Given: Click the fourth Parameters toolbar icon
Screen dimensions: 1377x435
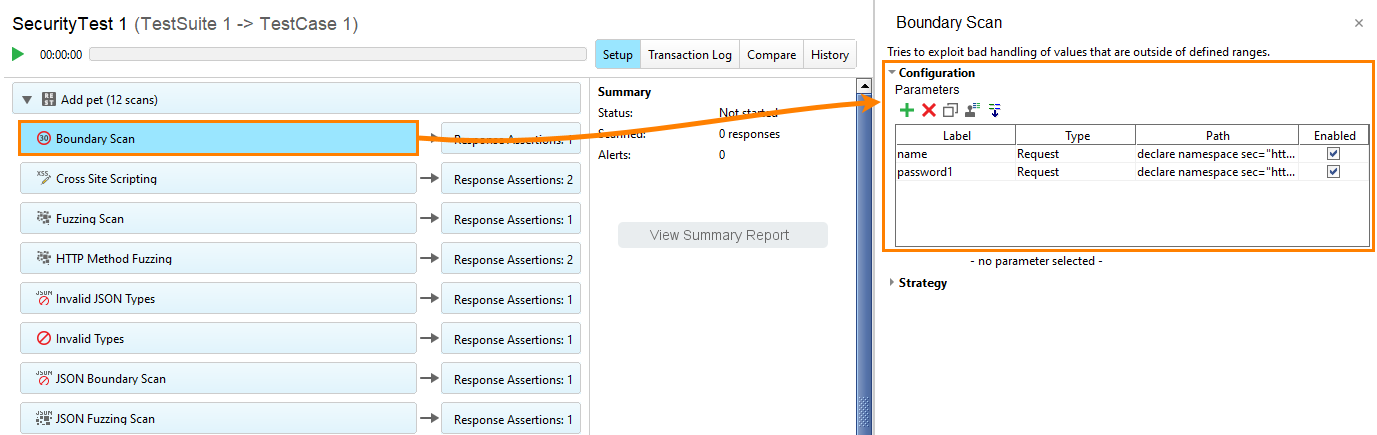Looking at the screenshot, I should click(x=972, y=110).
